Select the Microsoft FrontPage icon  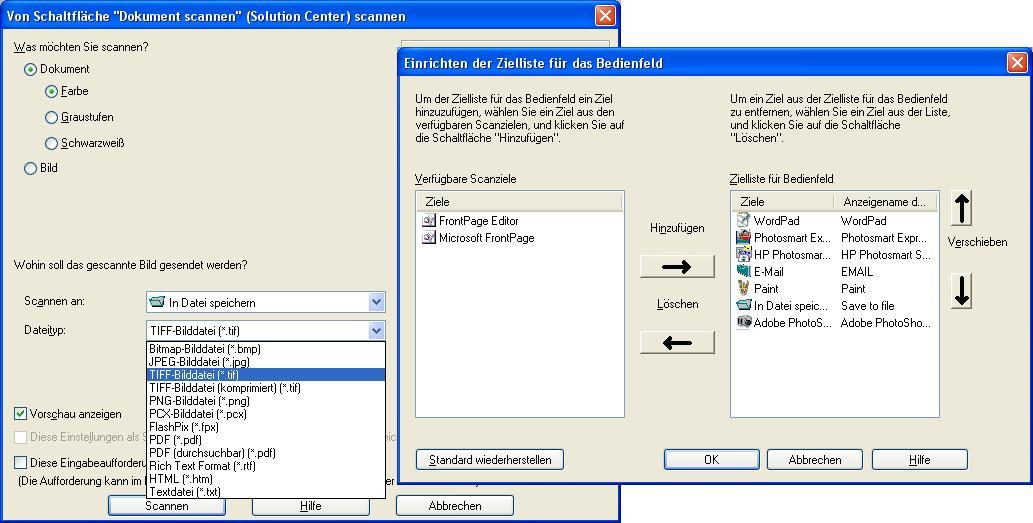[x=429, y=238]
